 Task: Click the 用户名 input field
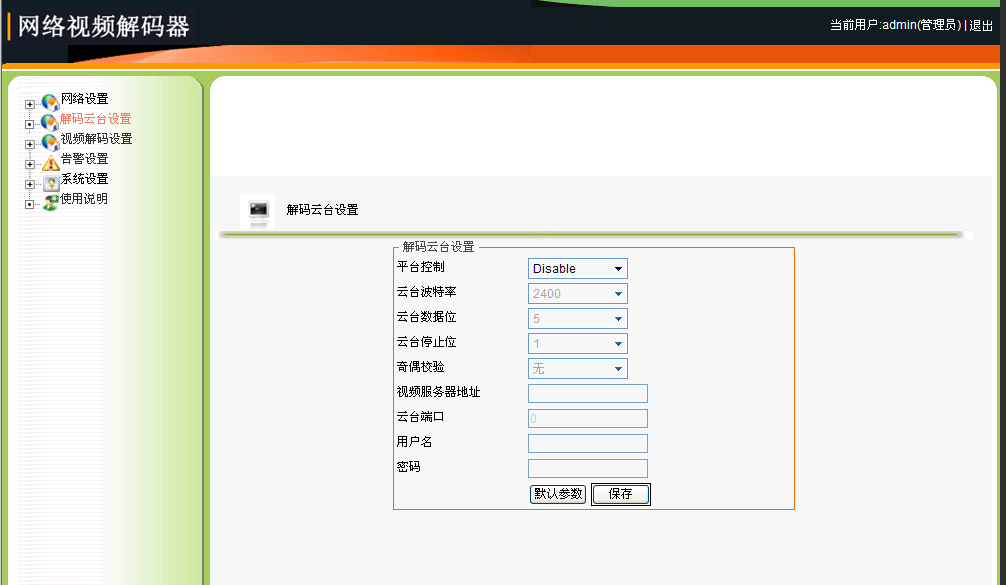point(587,444)
